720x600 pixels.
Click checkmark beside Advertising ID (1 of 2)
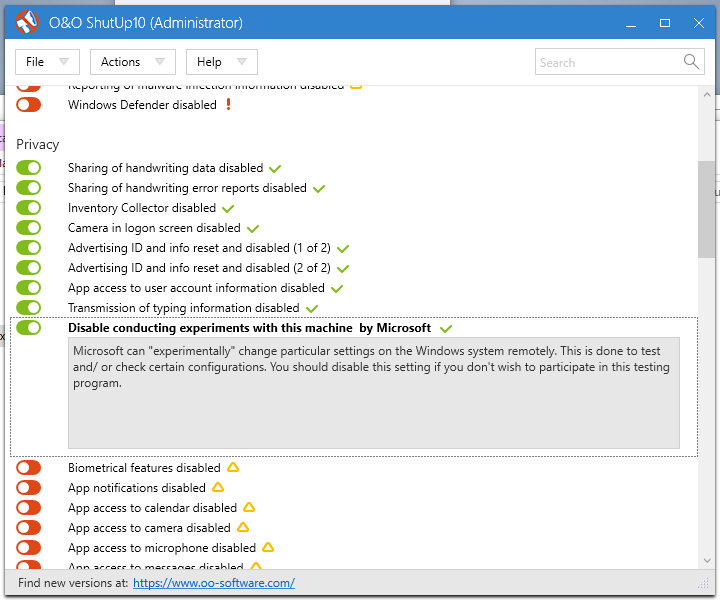point(343,248)
